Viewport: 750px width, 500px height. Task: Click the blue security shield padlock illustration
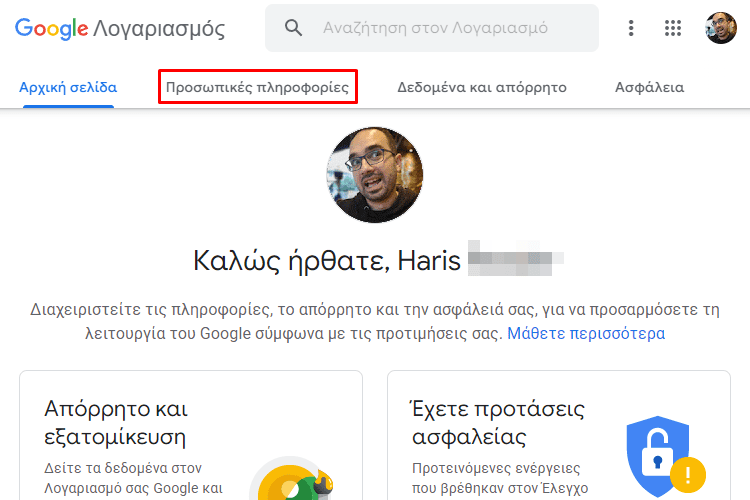click(665, 457)
